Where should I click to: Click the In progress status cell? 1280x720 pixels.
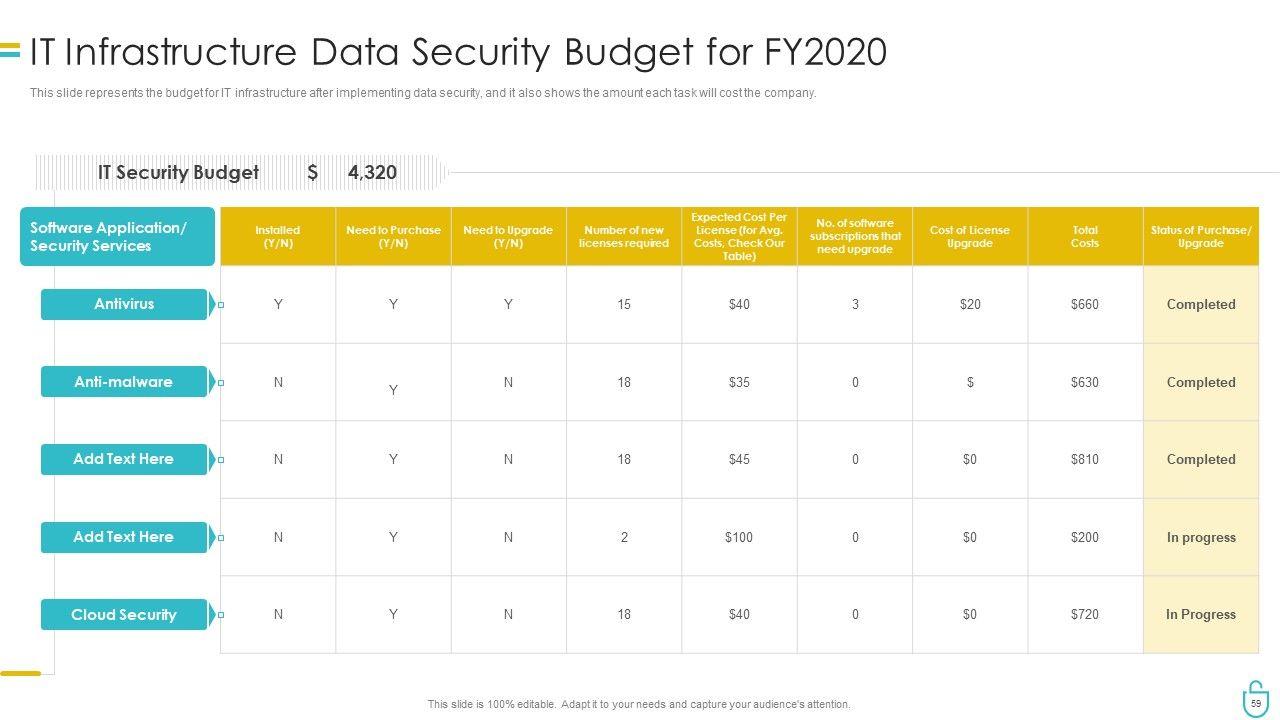(1201, 537)
